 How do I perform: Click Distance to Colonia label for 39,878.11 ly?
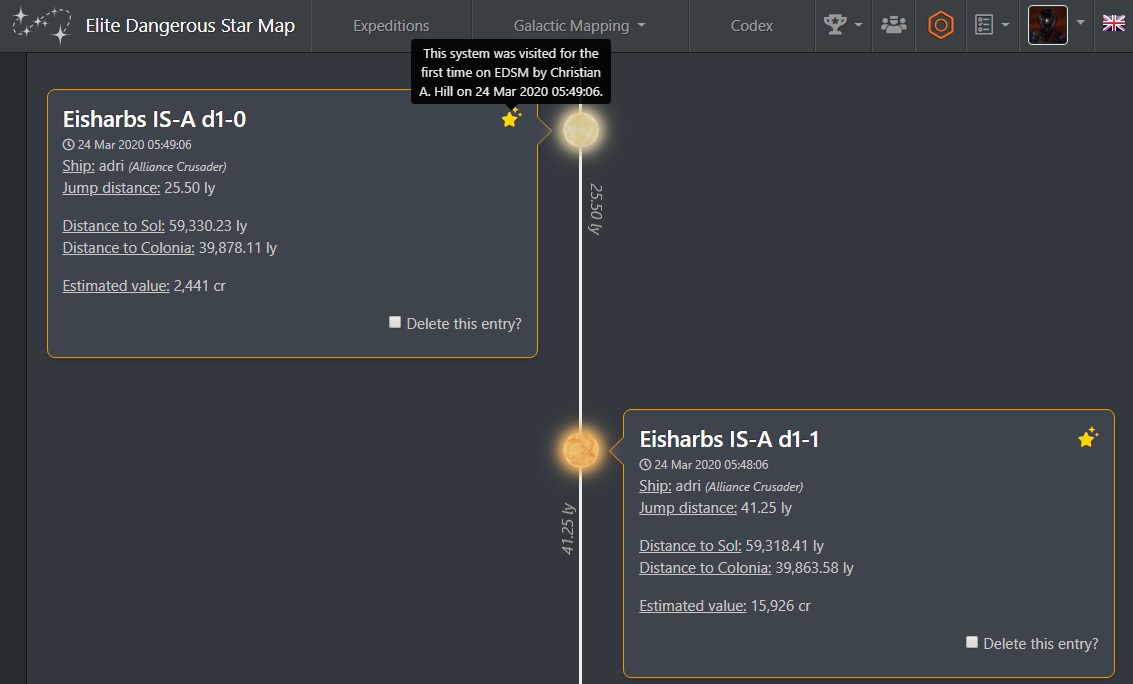(129, 248)
